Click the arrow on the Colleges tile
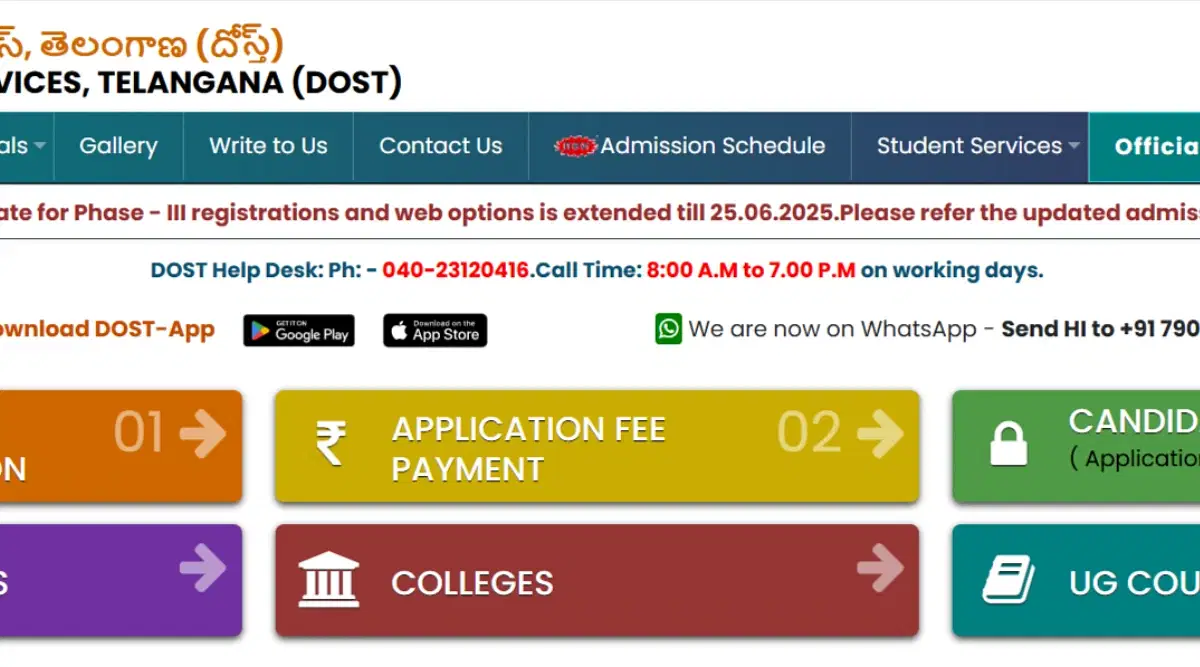 click(880, 568)
